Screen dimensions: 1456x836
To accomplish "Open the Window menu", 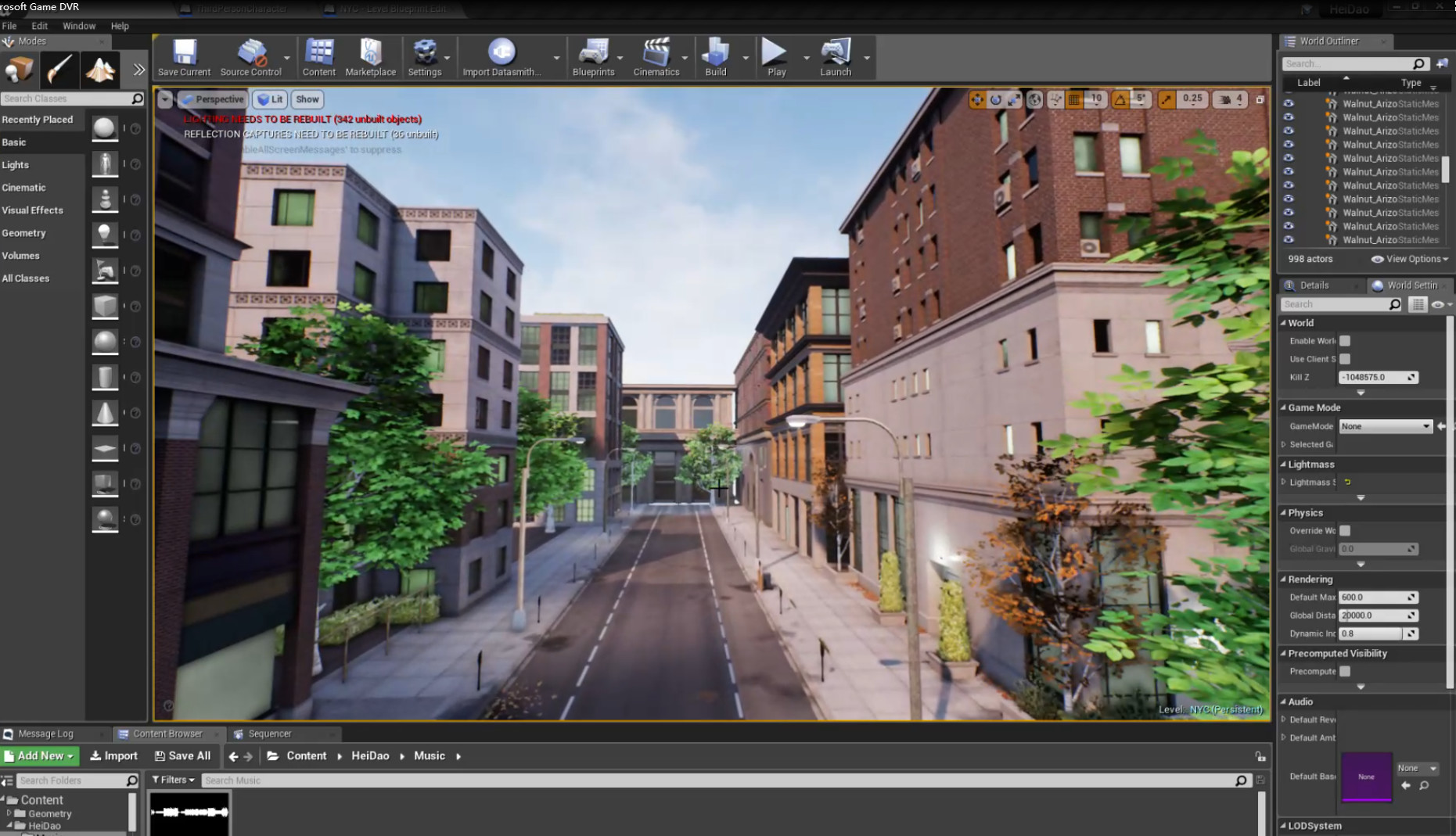I will [x=79, y=26].
